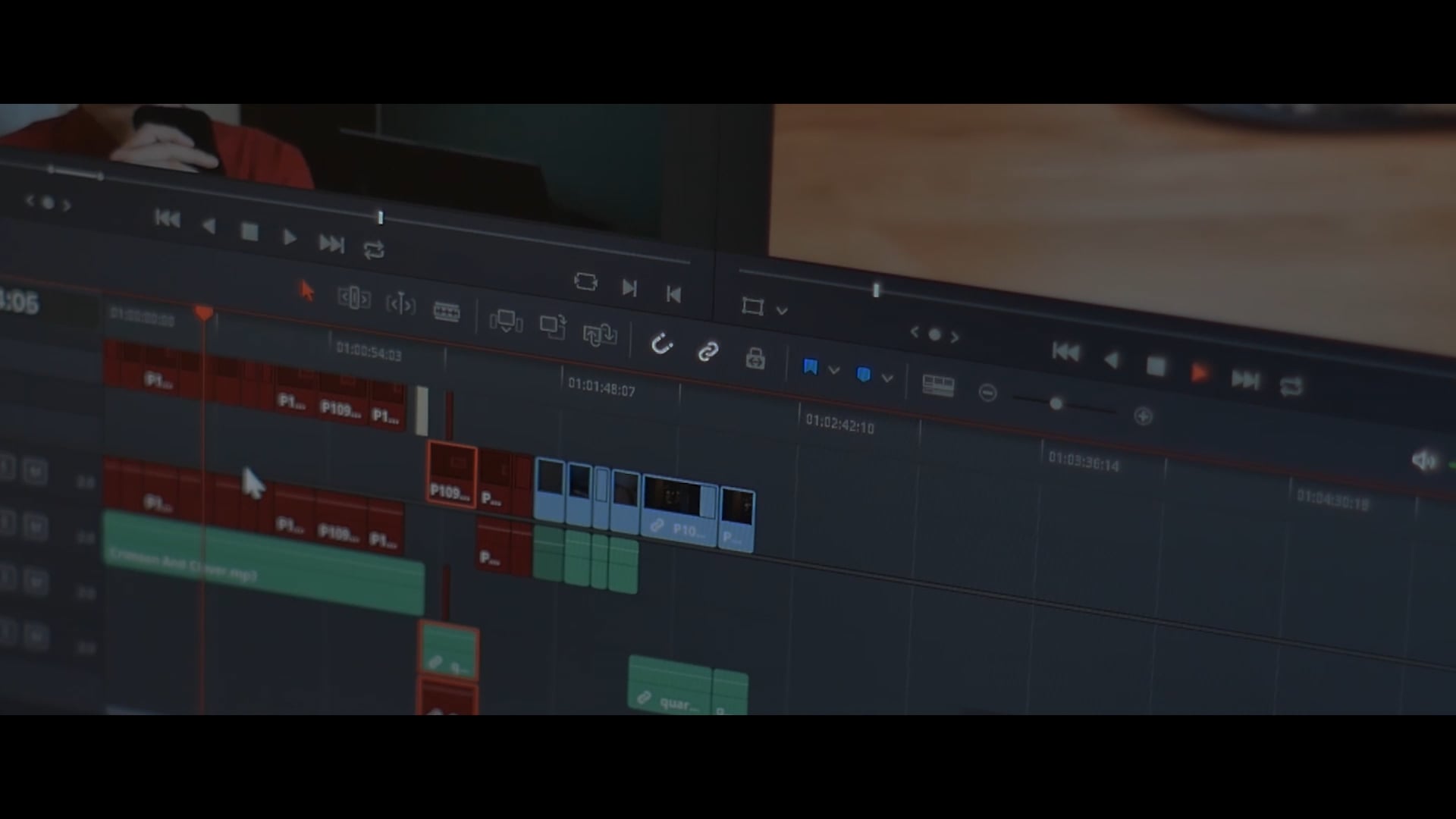Open the timeline view options icon
Image resolution: width=1456 pixels, height=819 pixels.
tap(938, 385)
